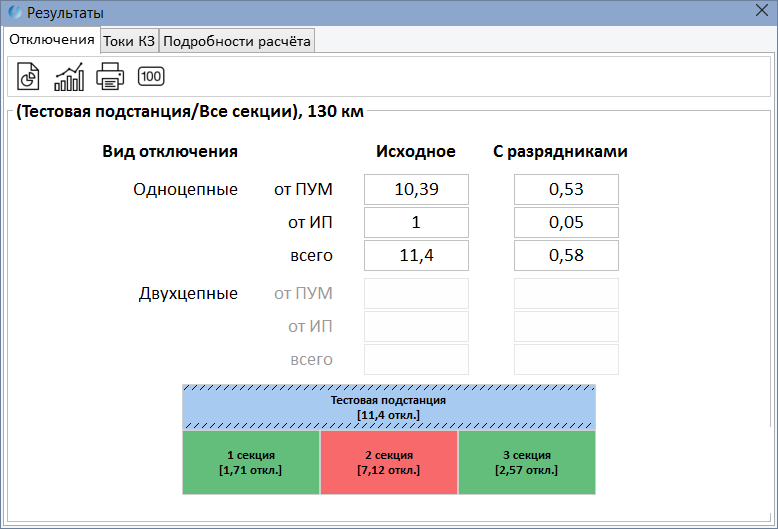Open the pie chart report icon

click(29, 76)
